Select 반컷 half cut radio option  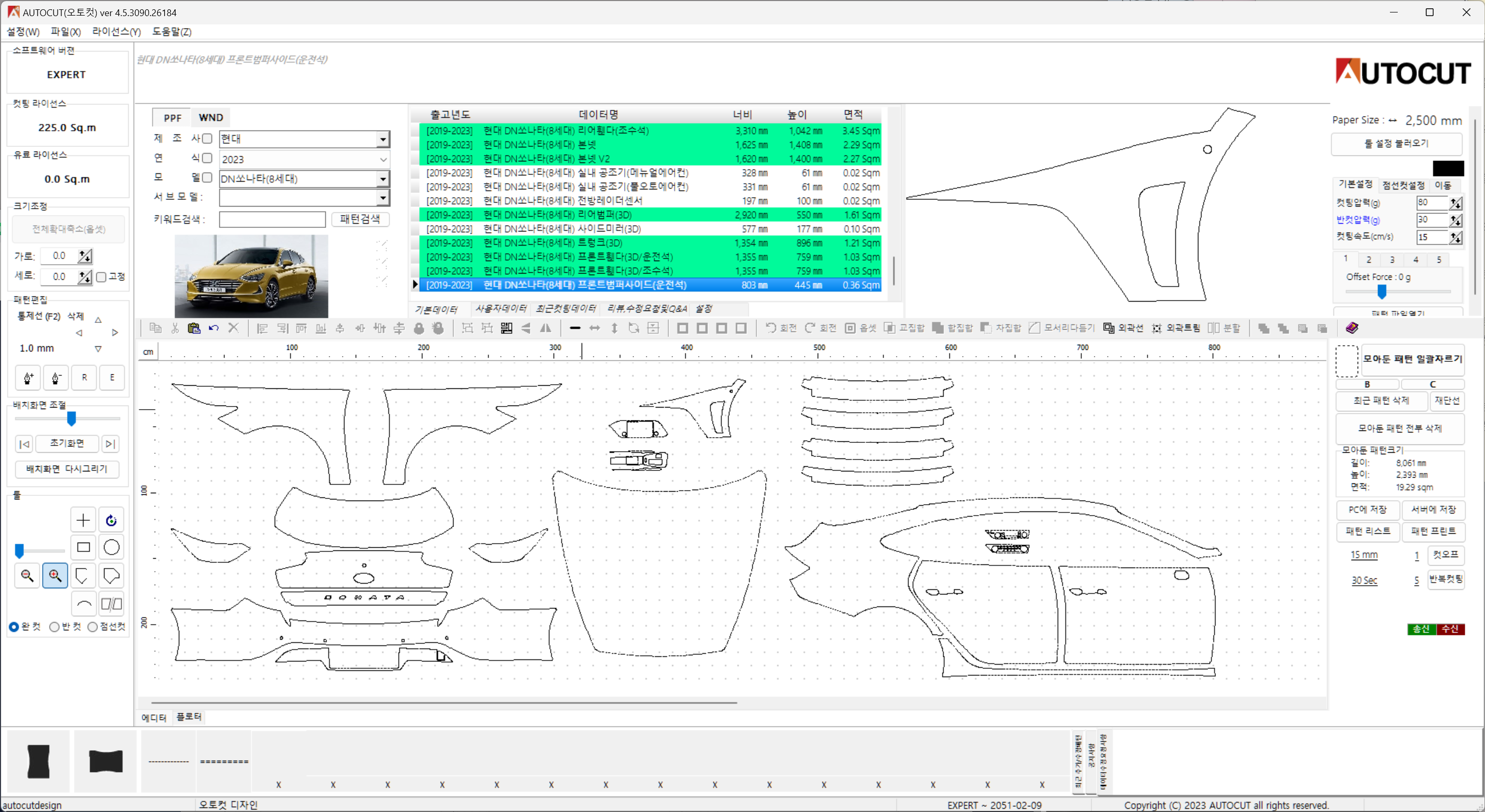[54, 627]
